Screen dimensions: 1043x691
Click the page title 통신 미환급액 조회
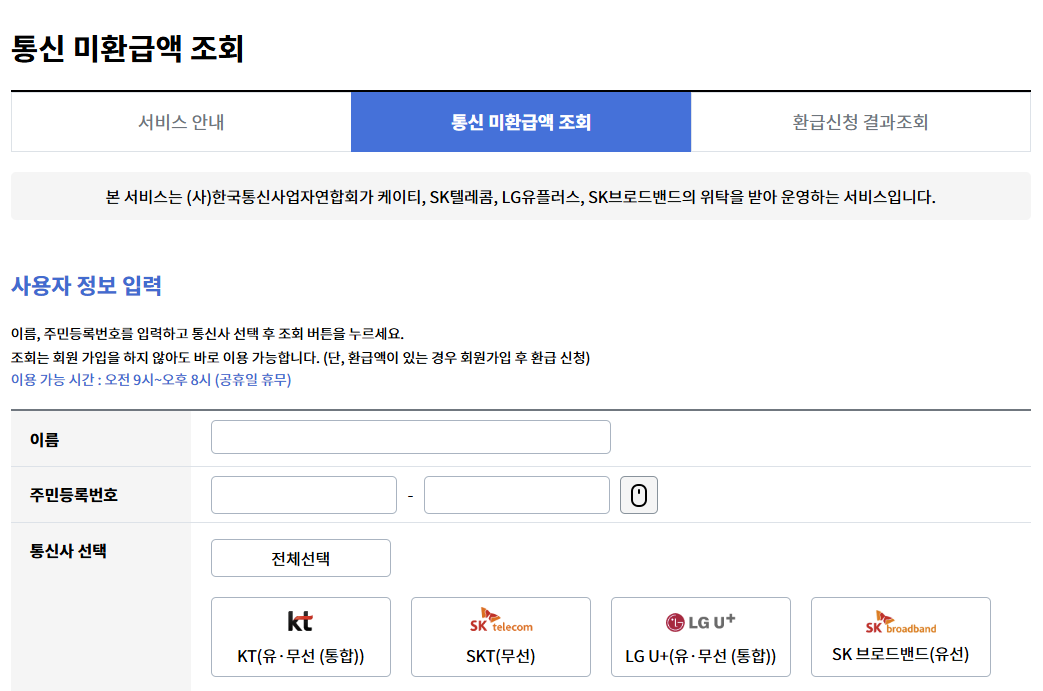click(128, 49)
